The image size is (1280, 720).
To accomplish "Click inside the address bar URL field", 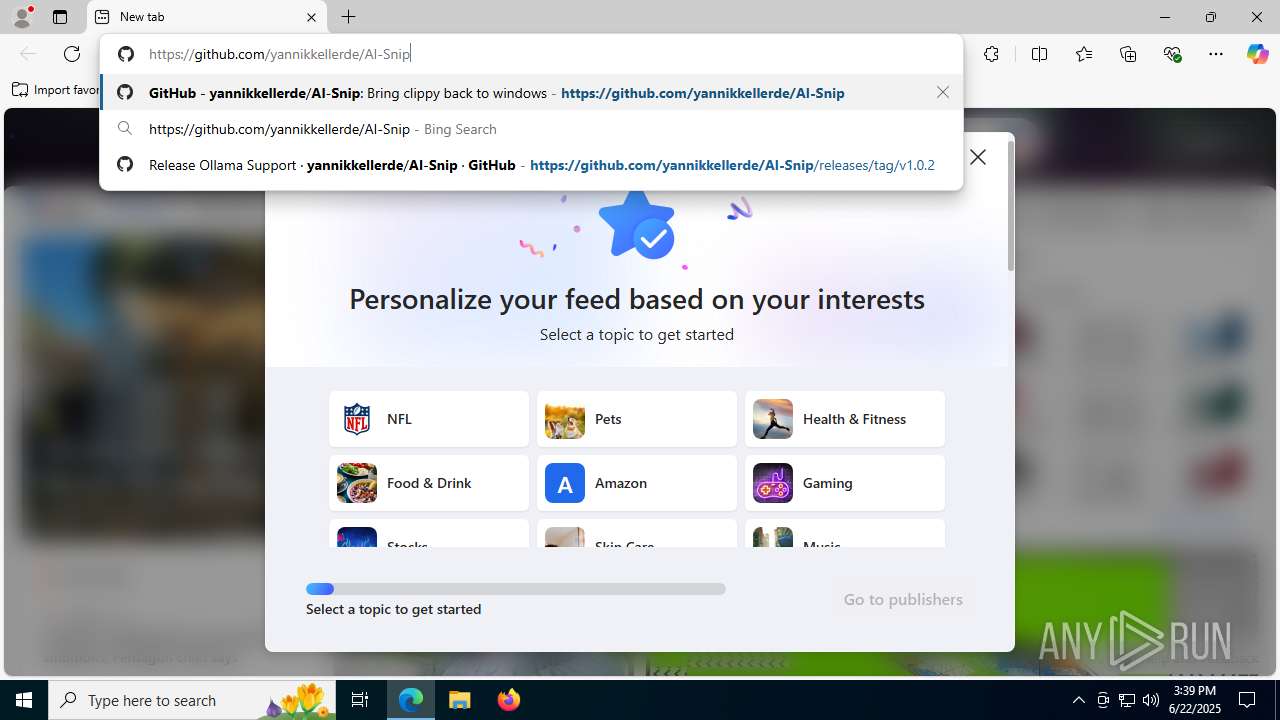I will point(530,54).
